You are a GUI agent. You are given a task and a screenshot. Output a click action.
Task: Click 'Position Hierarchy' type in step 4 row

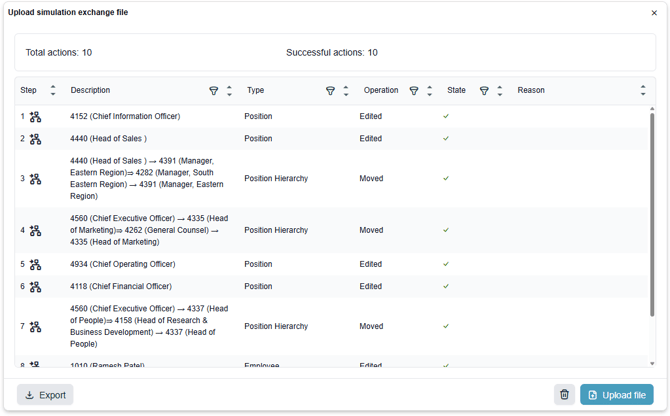pyautogui.click(x=276, y=230)
